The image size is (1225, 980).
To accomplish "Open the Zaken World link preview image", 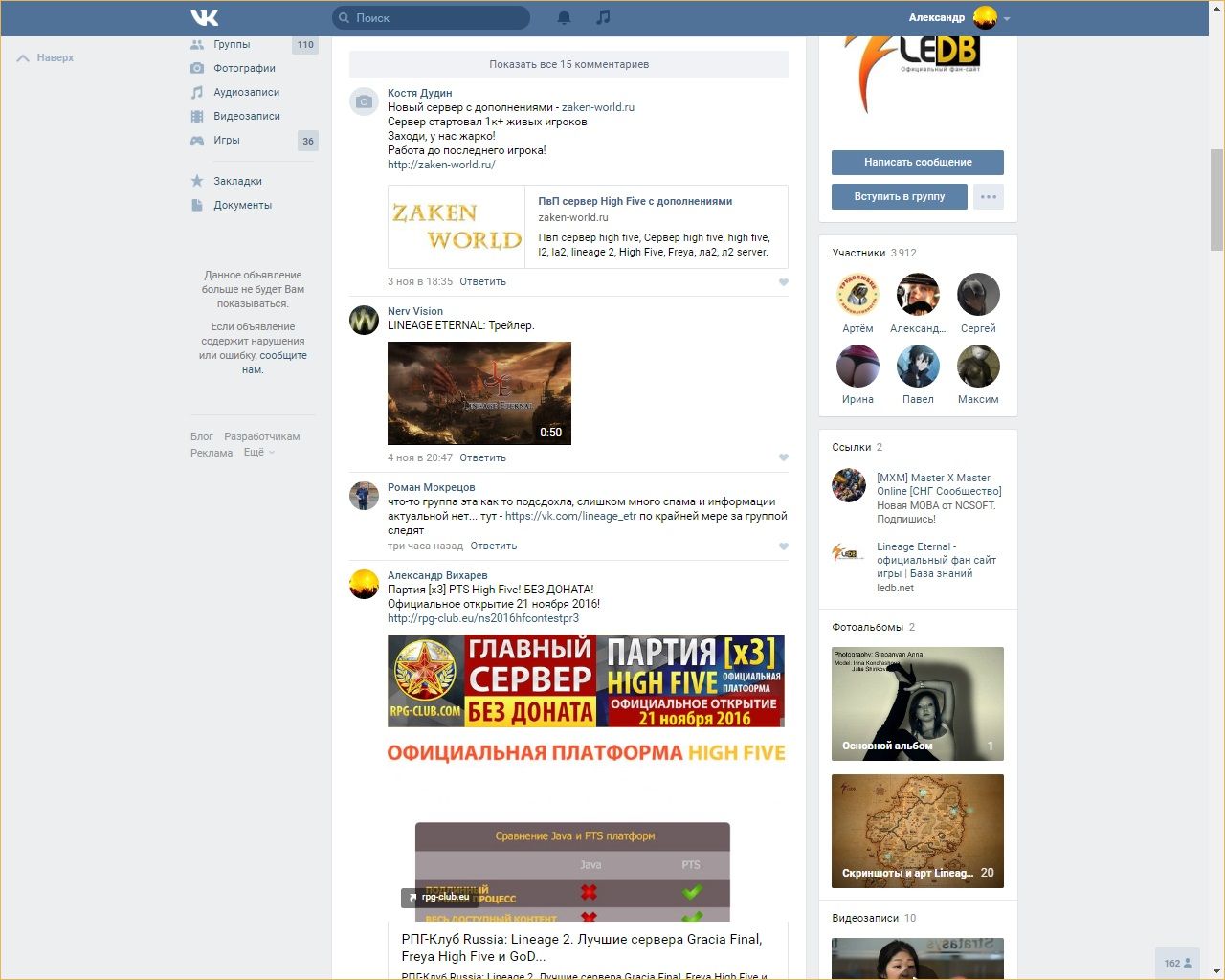I will click(457, 227).
